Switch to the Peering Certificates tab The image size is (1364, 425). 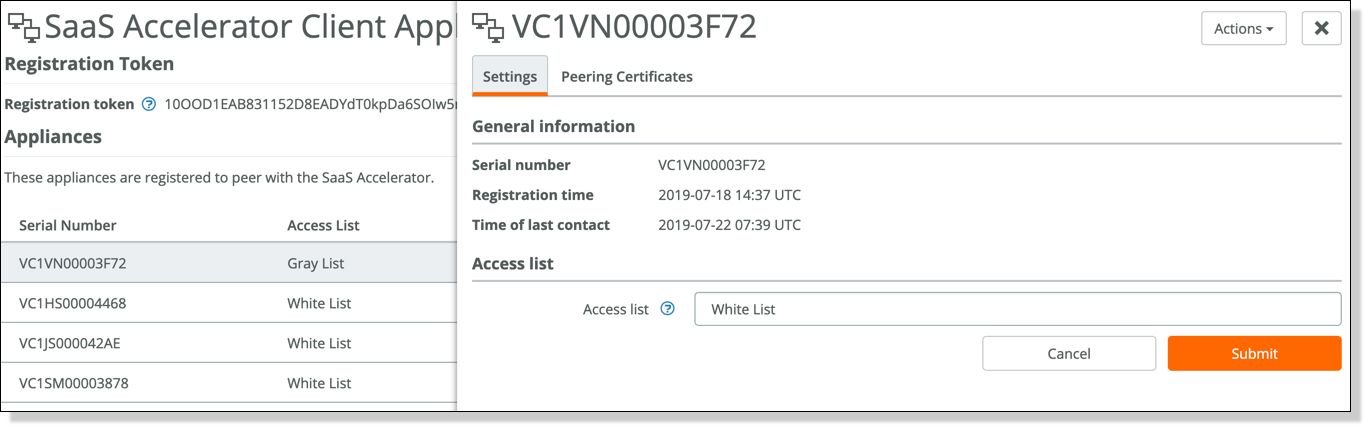(x=627, y=76)
